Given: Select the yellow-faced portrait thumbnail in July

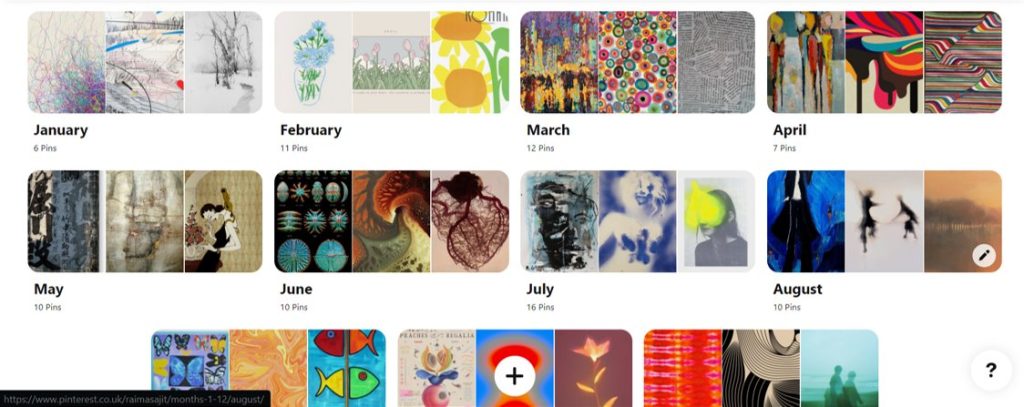Looking at the screenshot, I should (716, 221).
